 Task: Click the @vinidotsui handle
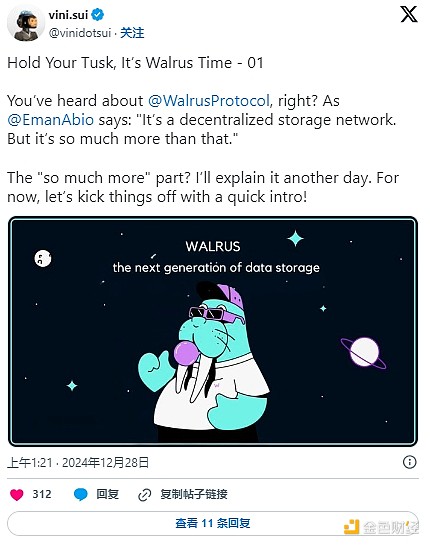[x=80, y=33]
